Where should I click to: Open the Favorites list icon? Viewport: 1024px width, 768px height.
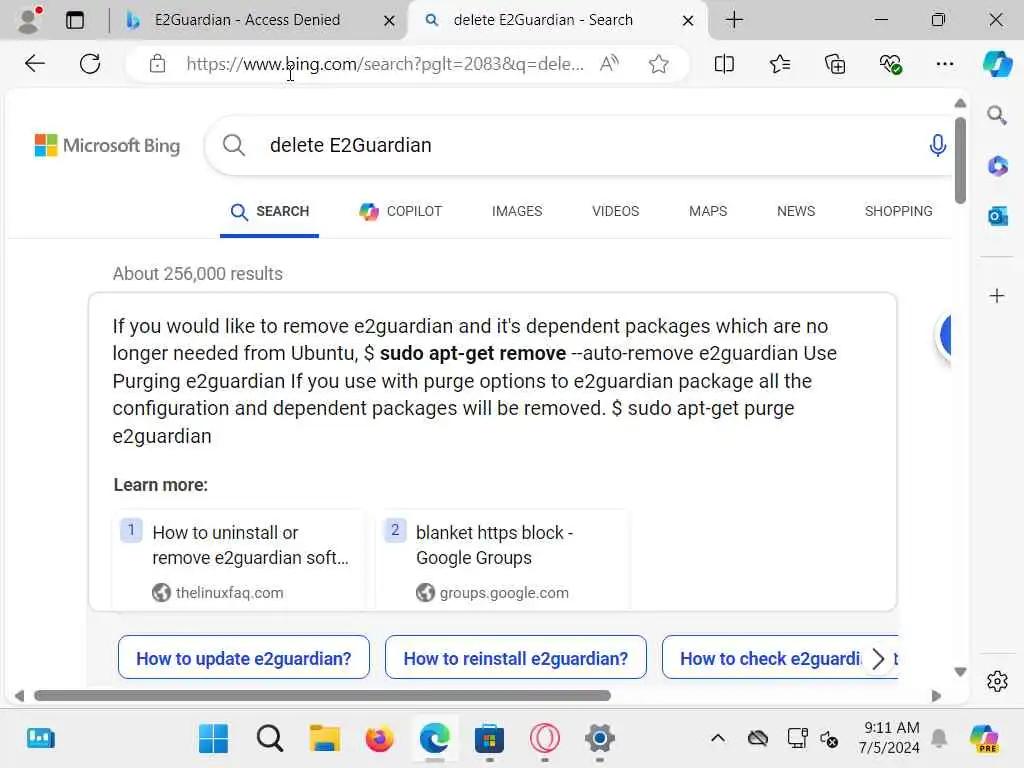780,63
